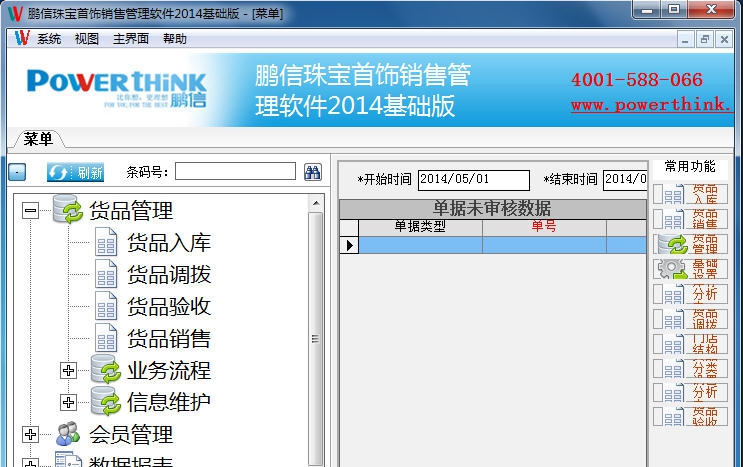Switch to the 菜单 tab

(38, 139)
